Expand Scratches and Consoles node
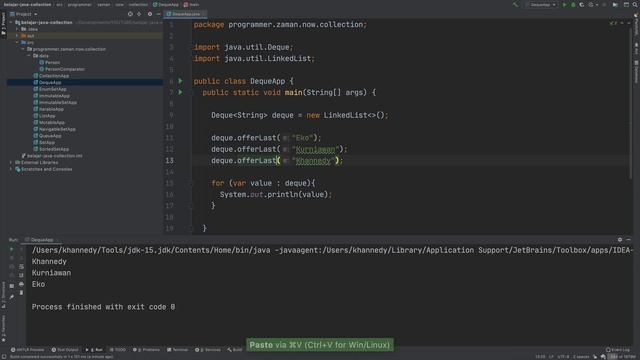This screenshot has height=360, width=640. coord(11,169)
